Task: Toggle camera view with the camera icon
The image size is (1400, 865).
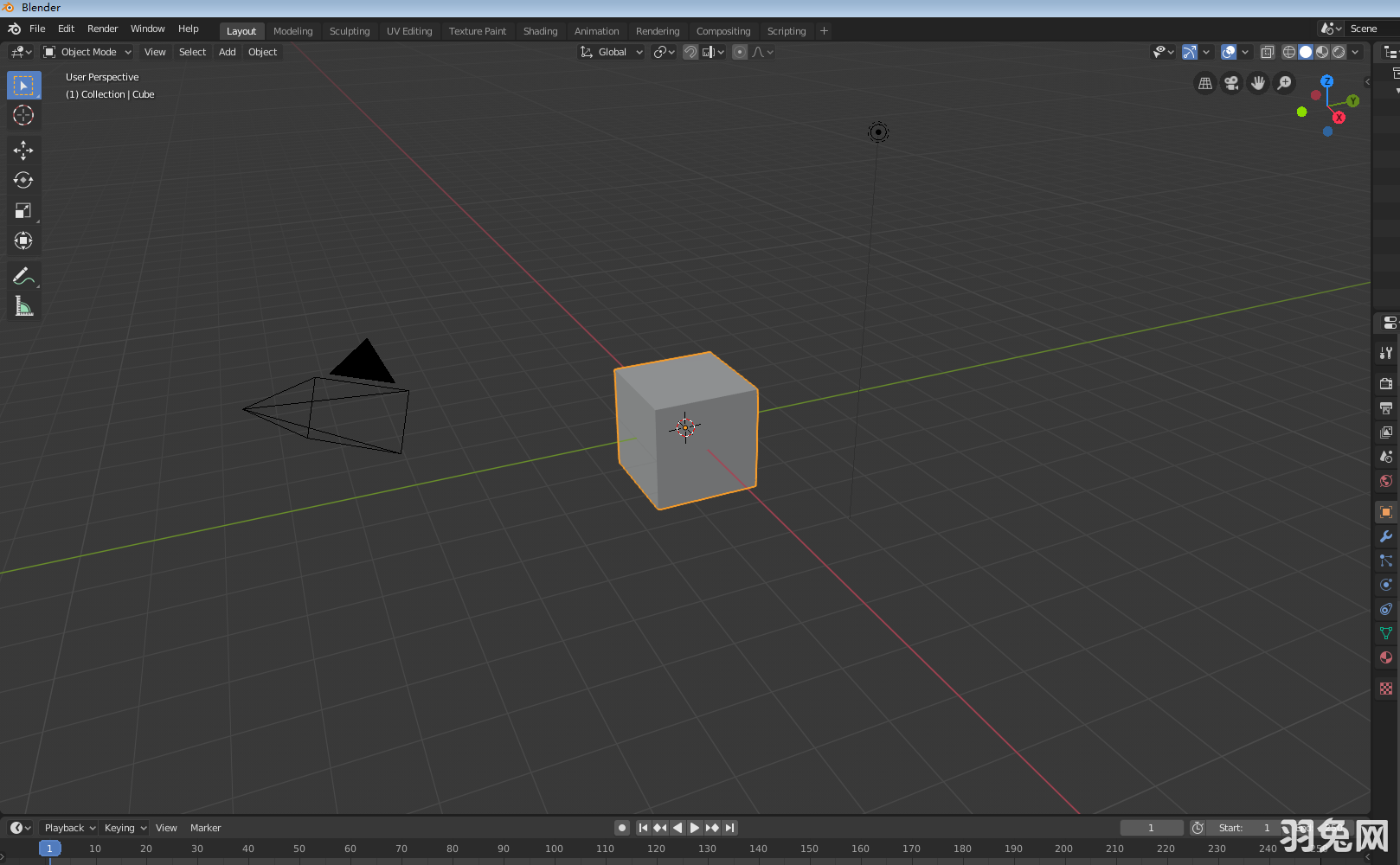Action: pos(1230,83)
